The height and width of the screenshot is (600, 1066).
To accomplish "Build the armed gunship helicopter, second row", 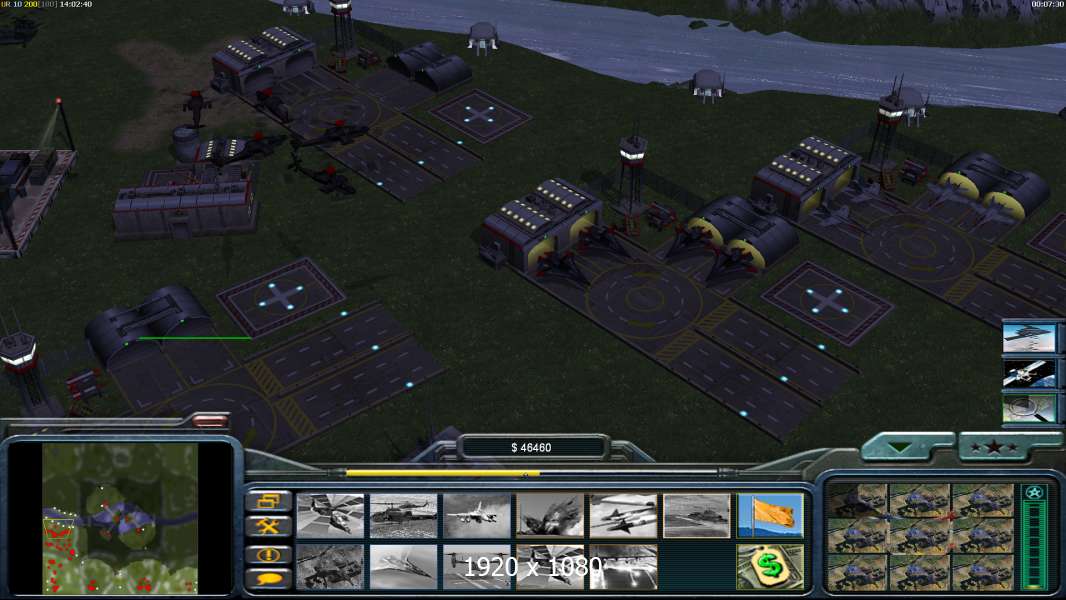I will click(x=330, y=566).
